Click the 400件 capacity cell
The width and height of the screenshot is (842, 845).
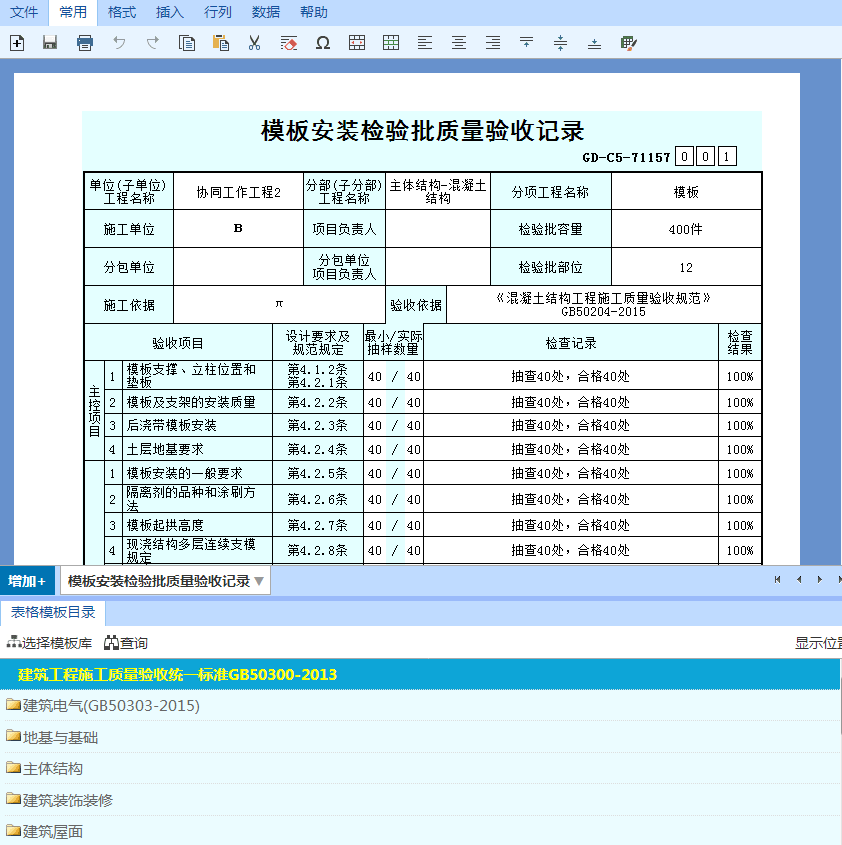(x=686, y=229)
